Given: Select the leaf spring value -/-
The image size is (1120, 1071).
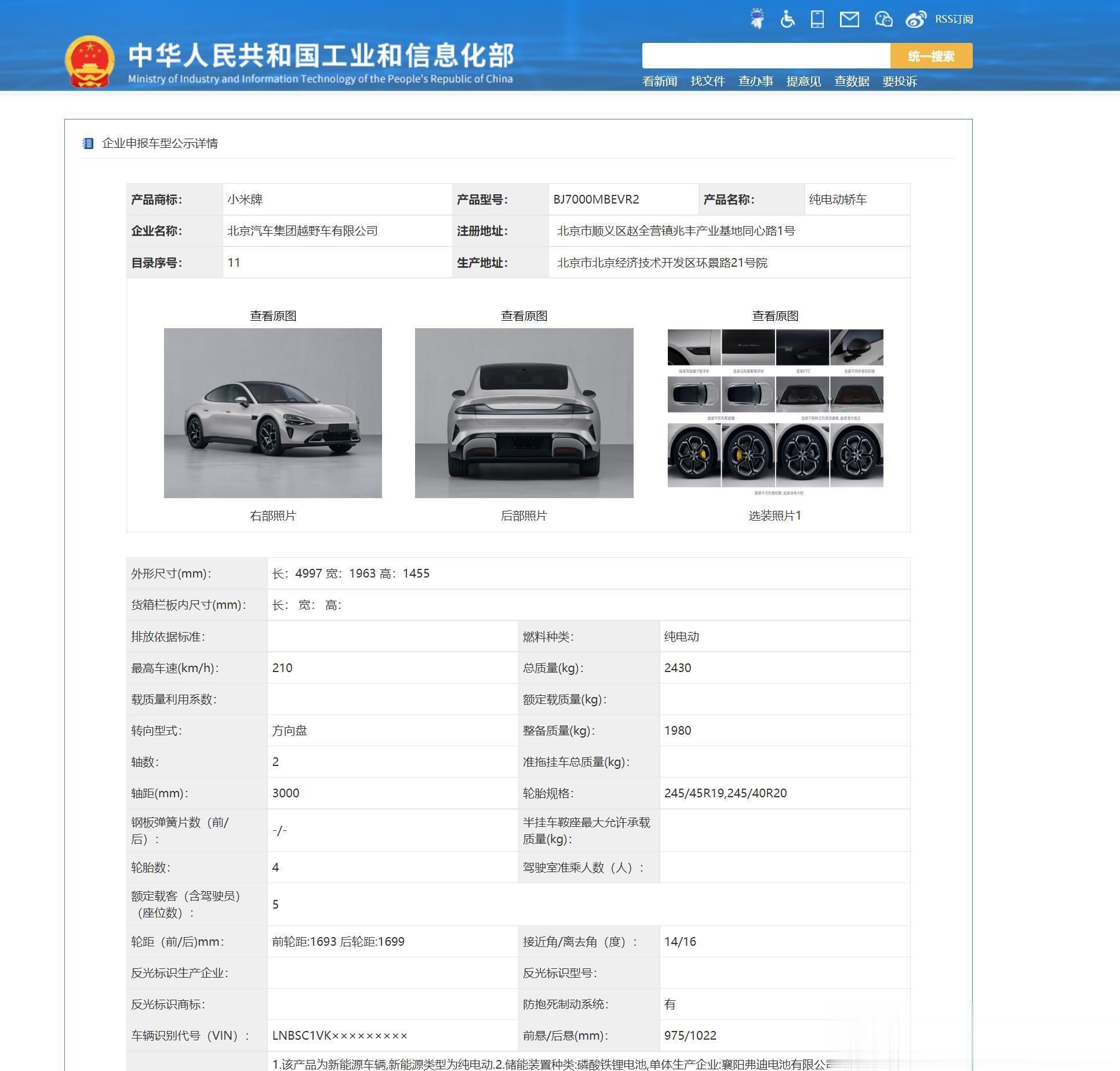Looking at the screenshot, I should pyautogui.click(x=279, y=830).
